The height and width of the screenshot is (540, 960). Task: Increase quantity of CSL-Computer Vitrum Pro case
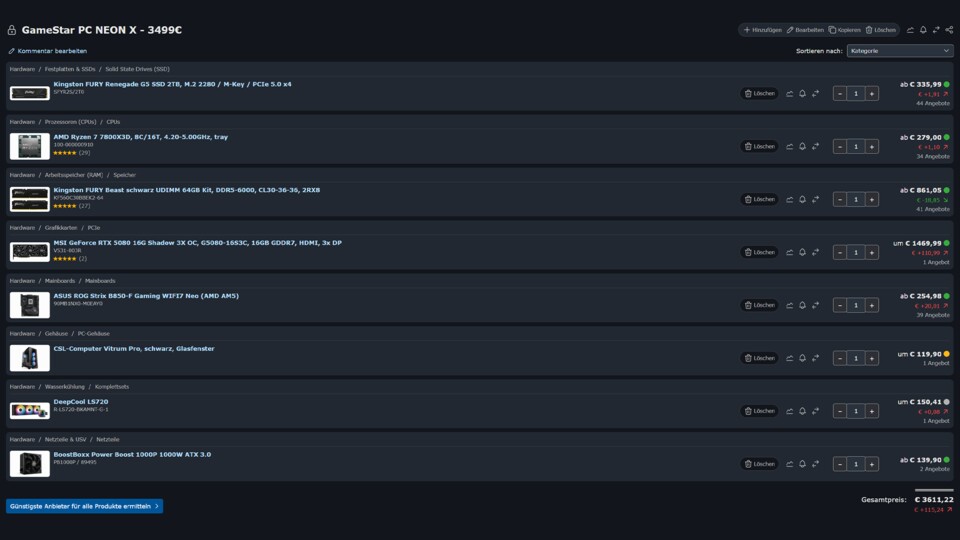pos(872,358)
